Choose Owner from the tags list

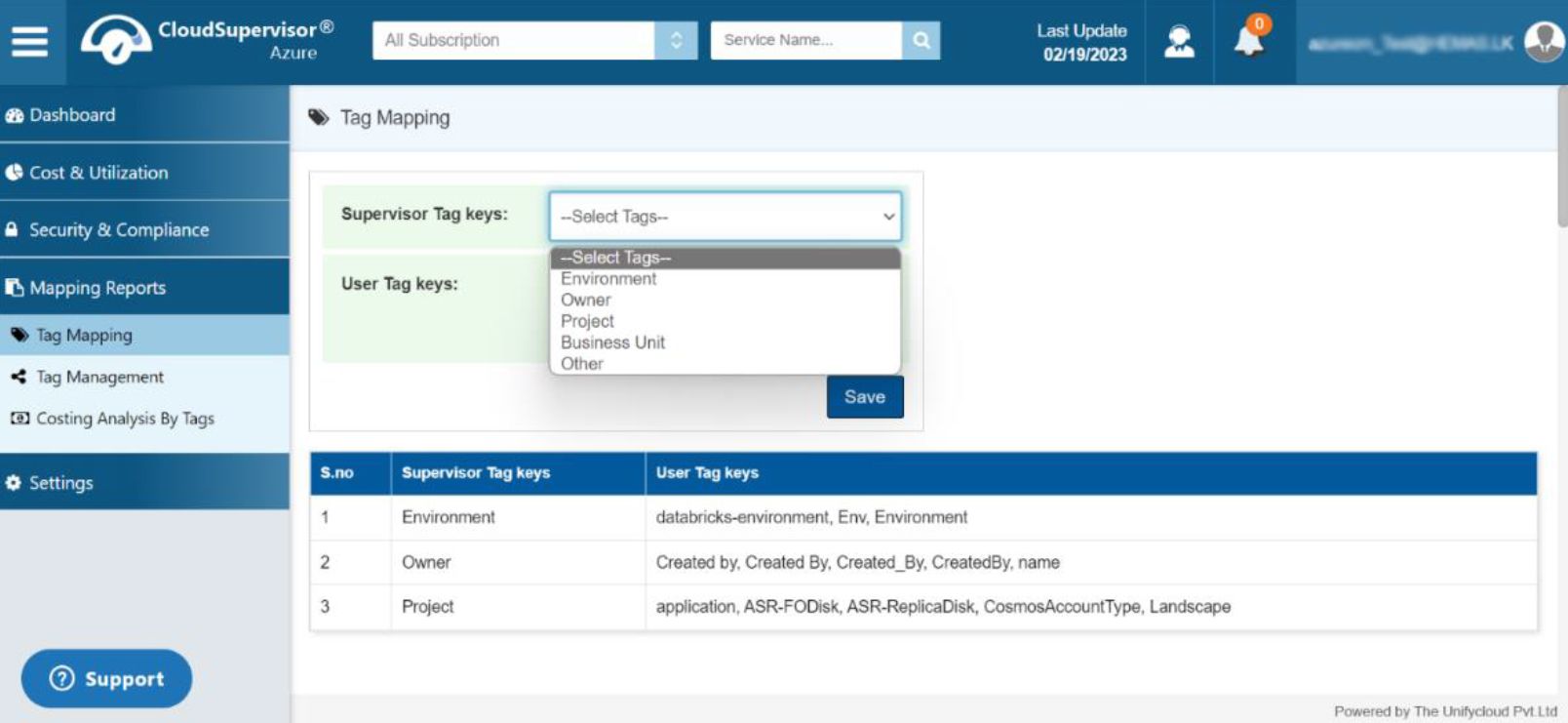[725, 301]
